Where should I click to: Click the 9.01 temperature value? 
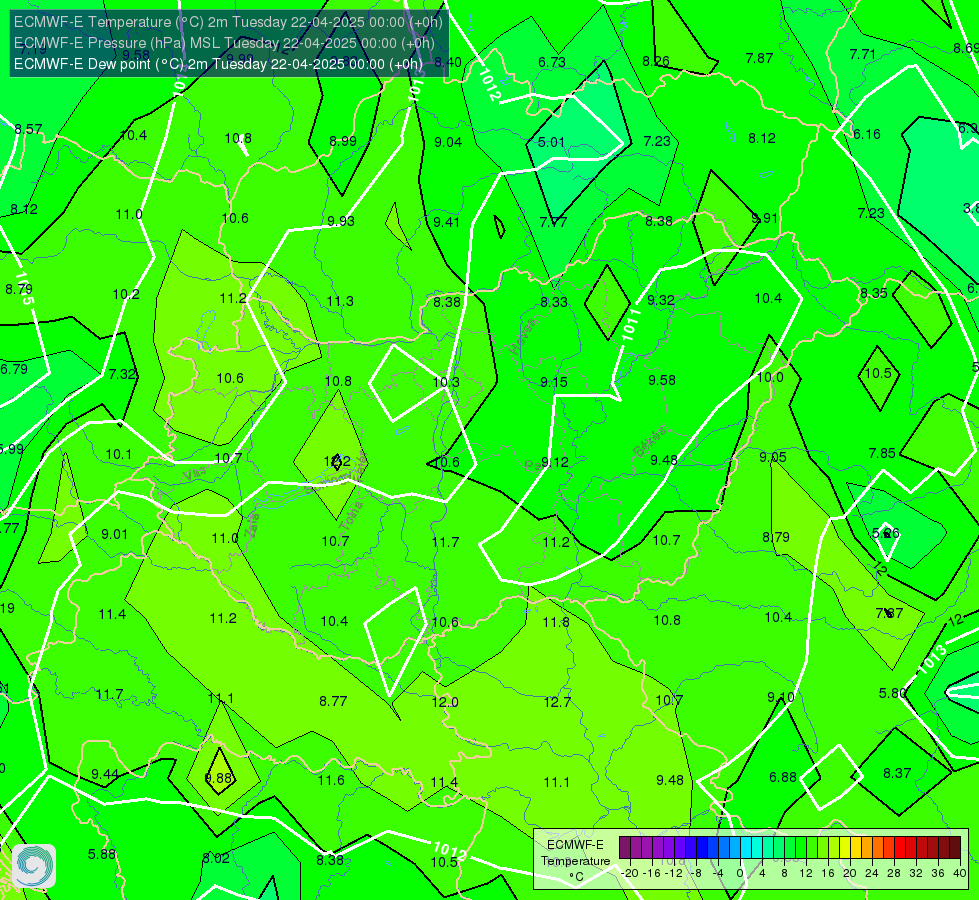point(114,534)
